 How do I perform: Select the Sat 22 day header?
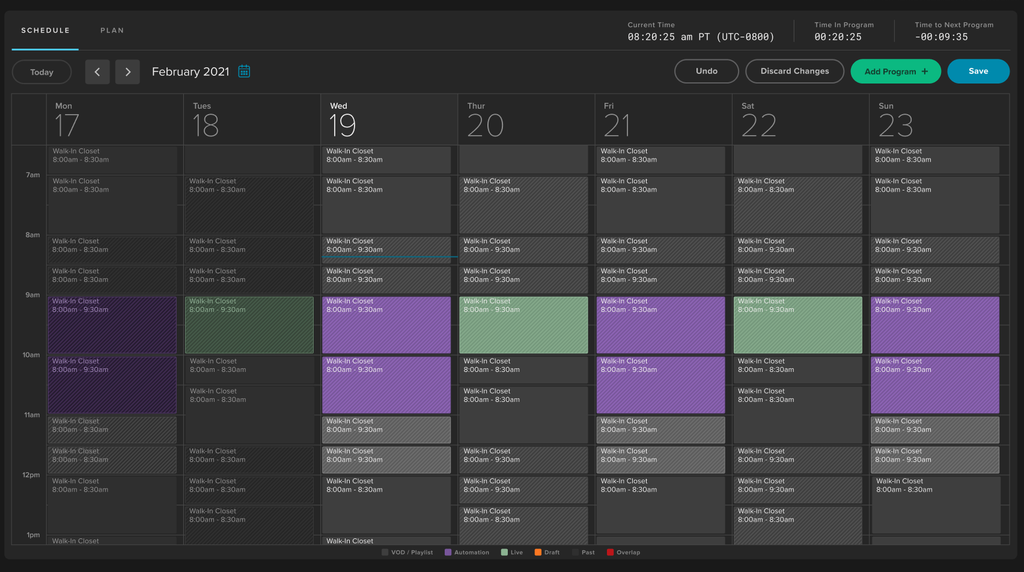[801, 119]
